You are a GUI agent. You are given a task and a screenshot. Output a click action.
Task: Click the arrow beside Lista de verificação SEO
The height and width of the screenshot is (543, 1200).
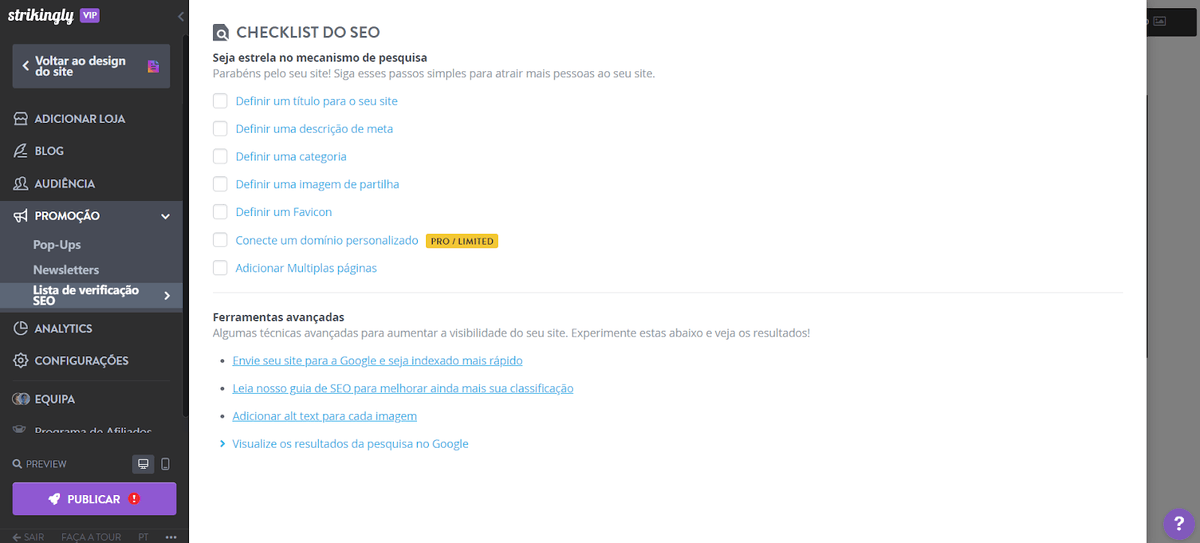tap(167, 296)
